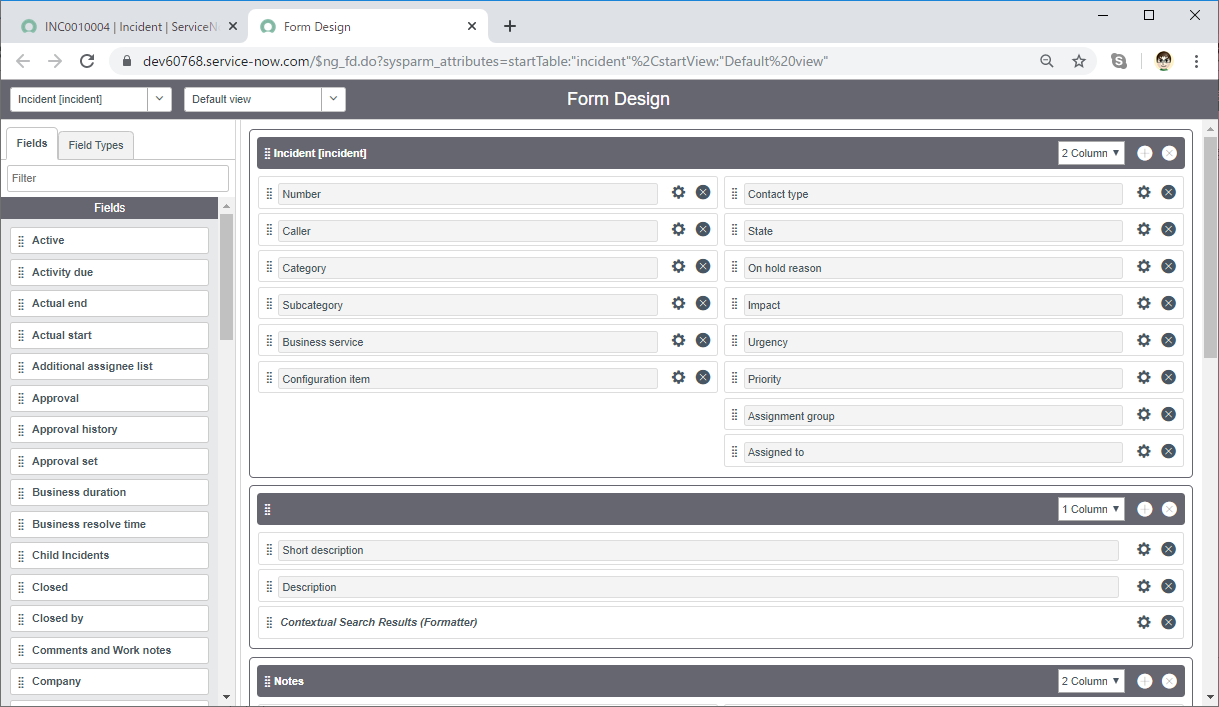Image resolution: width=1219 pixels, height=707 pixels.
Task: Grab drag handle of Notes section header
Action: point(267,681)
